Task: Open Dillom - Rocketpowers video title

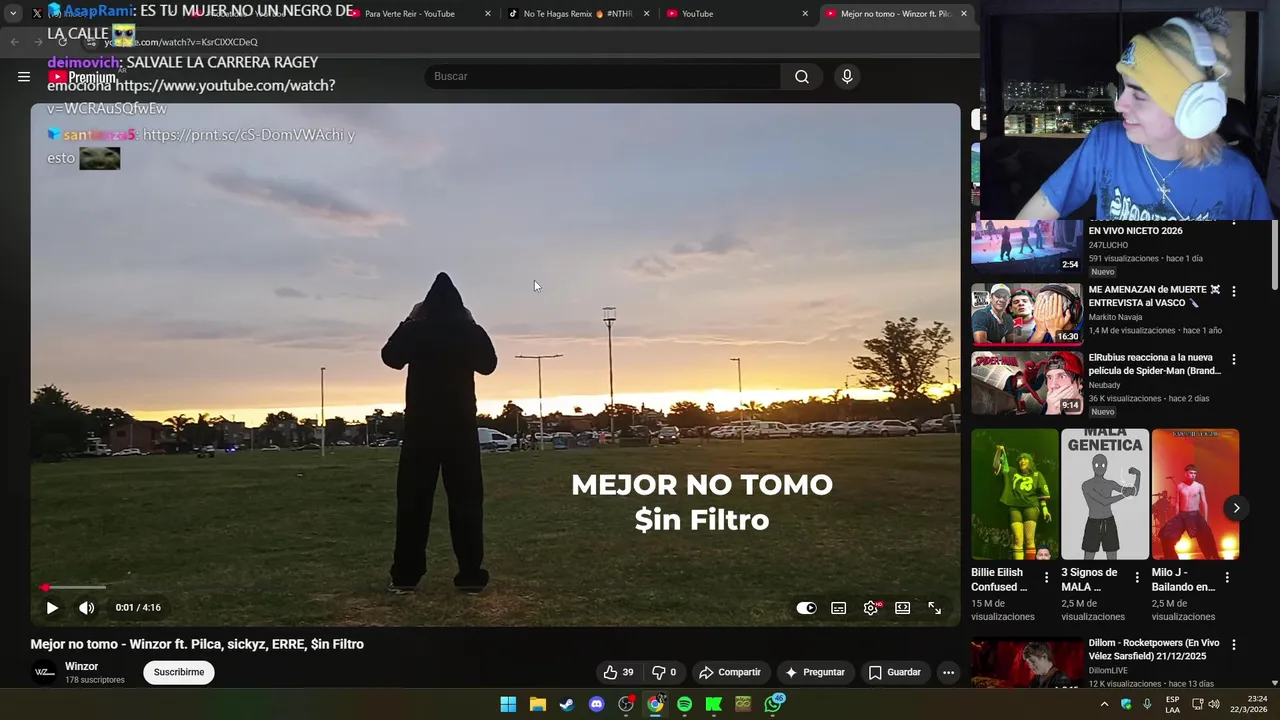Action: [1154, 650]
